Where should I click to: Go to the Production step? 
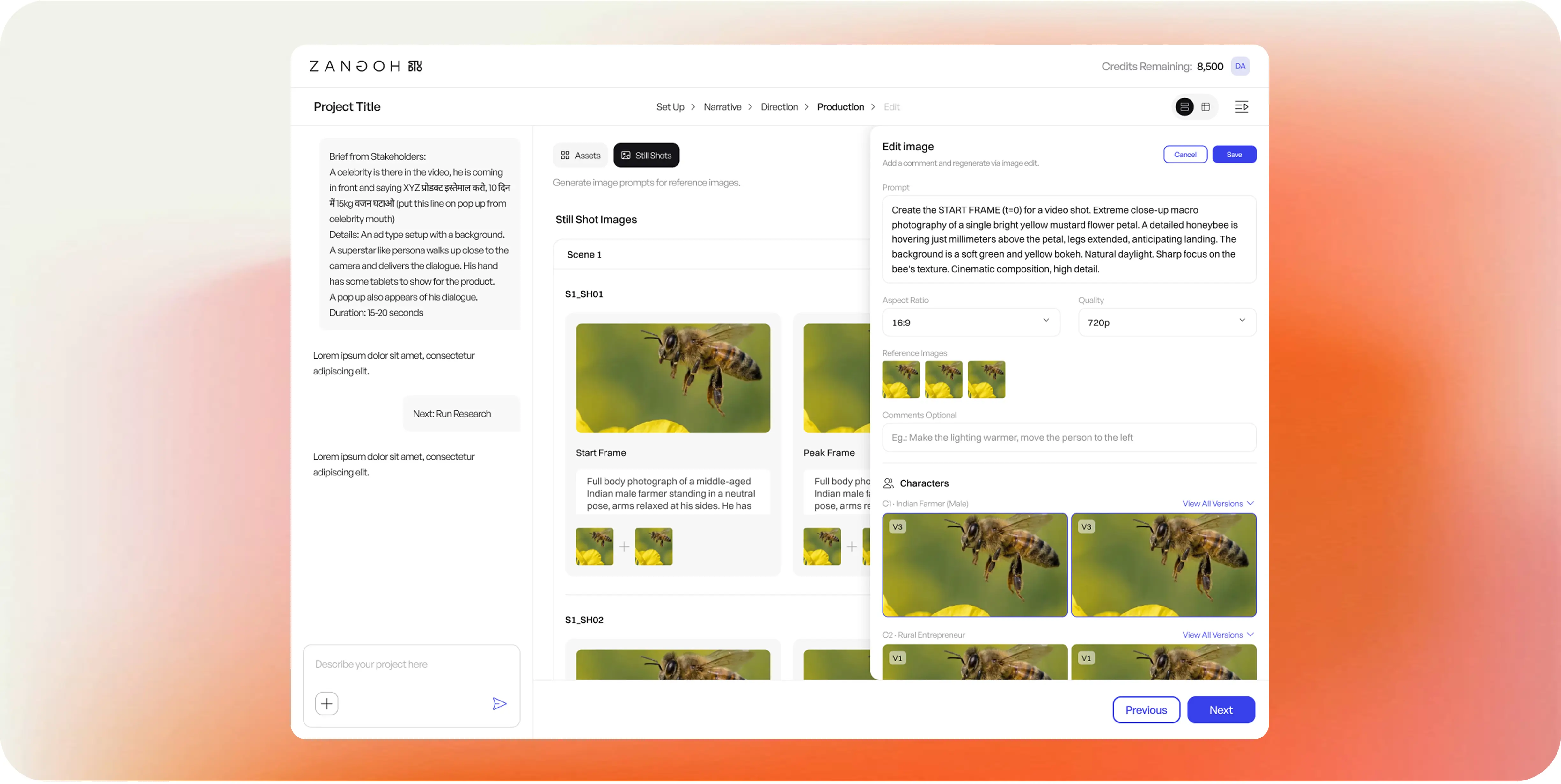tap(840, 107)
